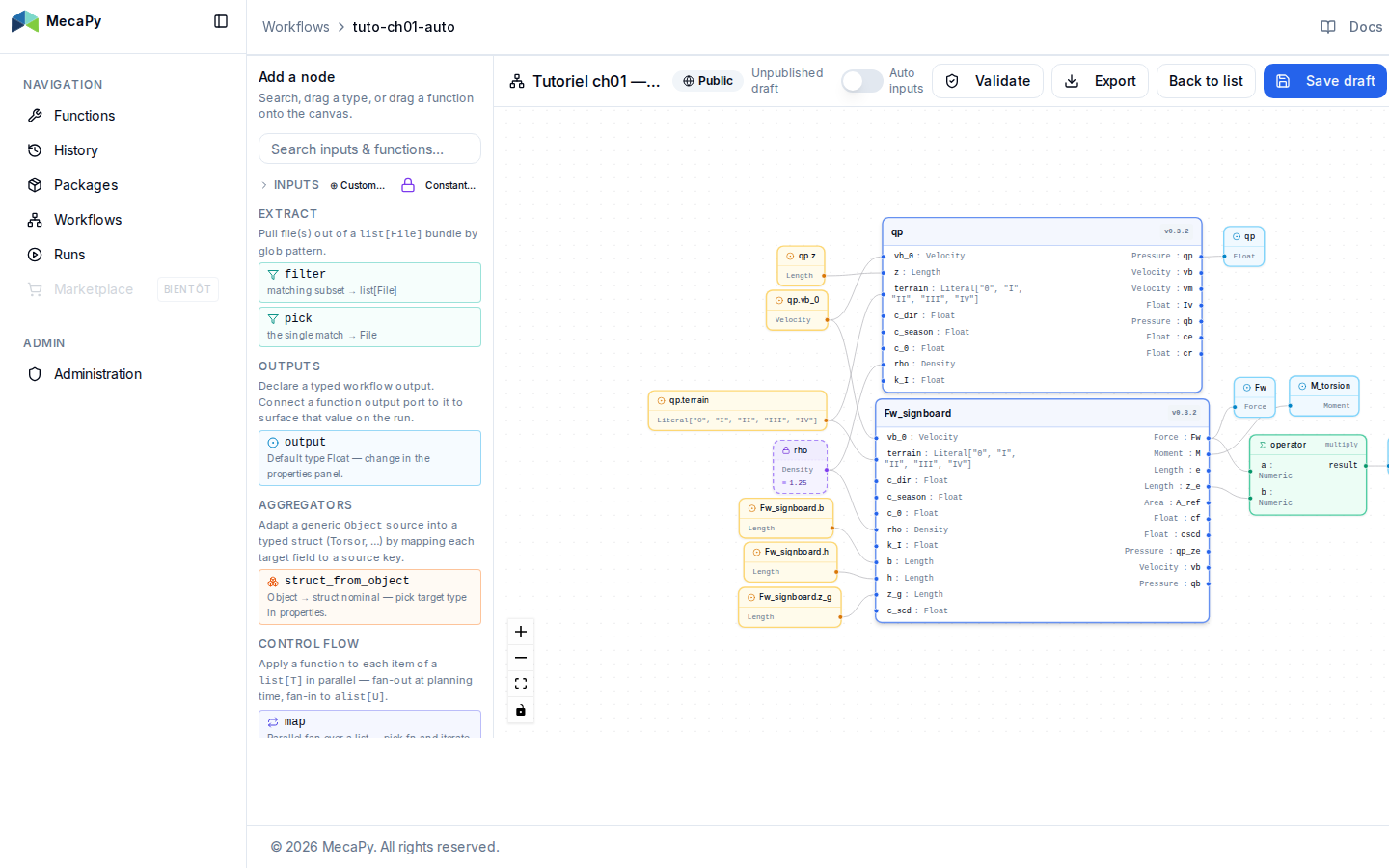Toggle the Auto inputs switch
Viewport: 1389px width, 868px height.
pyautogui.click(x=861, y=81)
